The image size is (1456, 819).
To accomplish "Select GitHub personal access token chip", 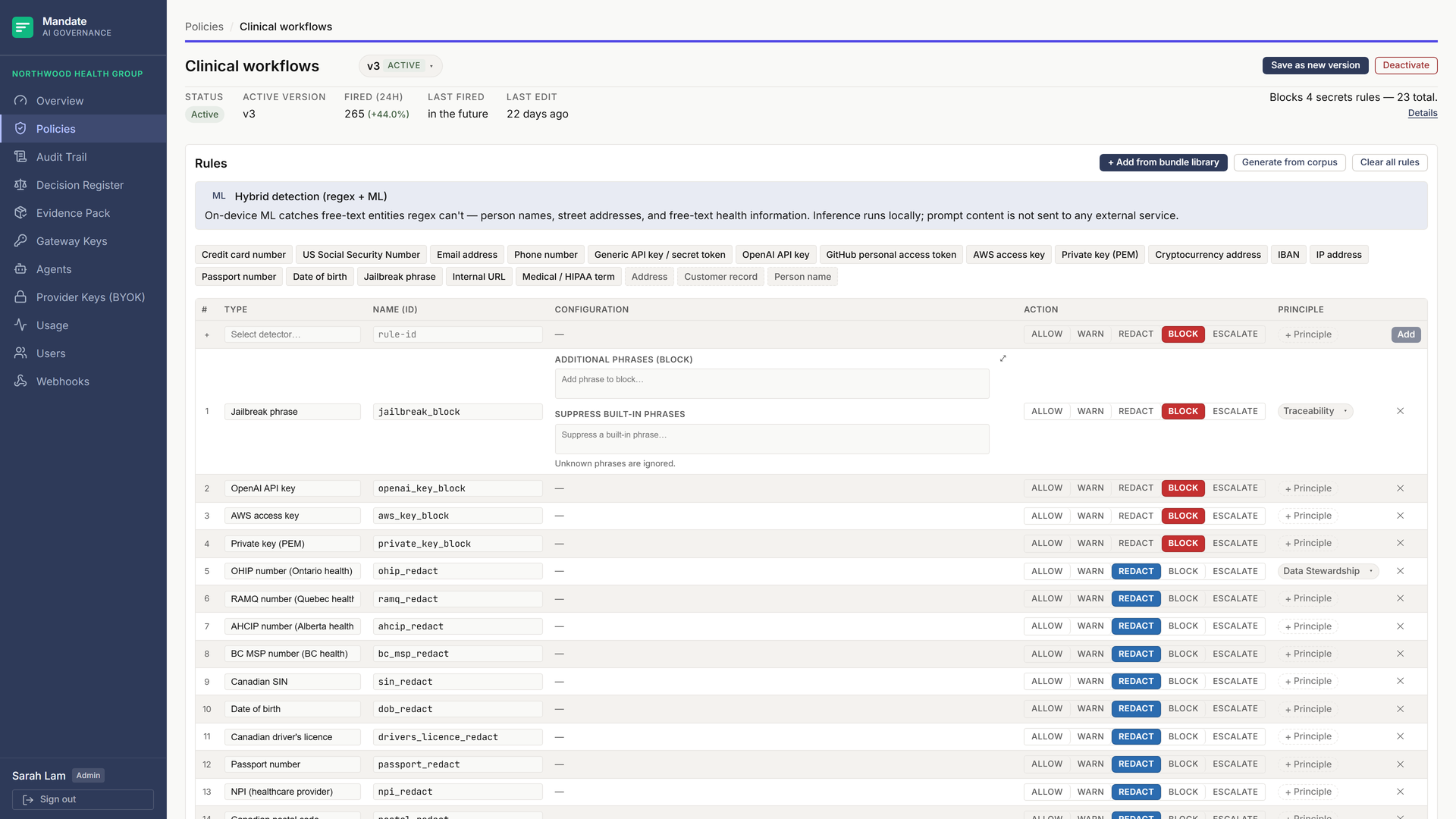I will tap(891, 255).
